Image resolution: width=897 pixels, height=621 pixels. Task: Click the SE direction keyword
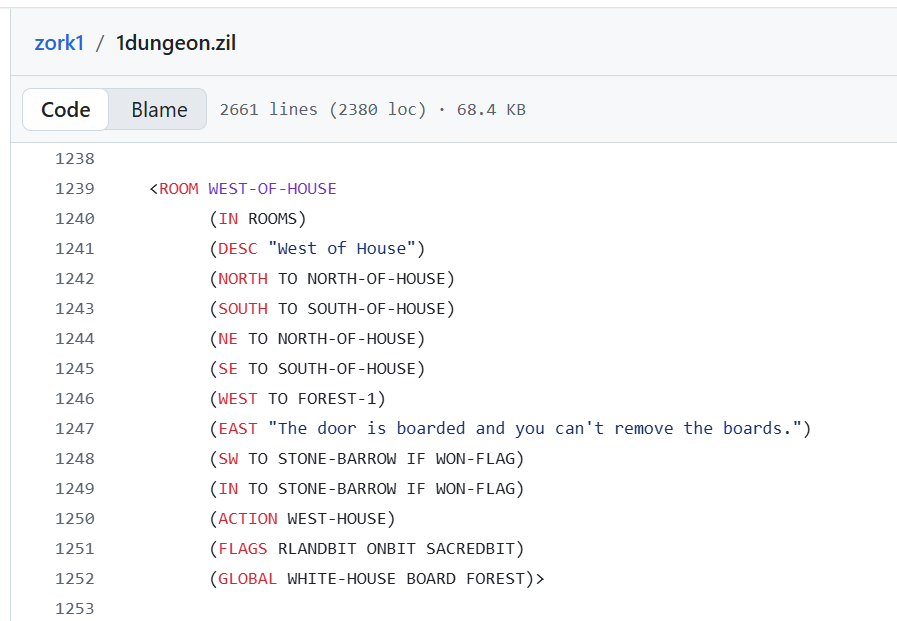pos(228,369)
